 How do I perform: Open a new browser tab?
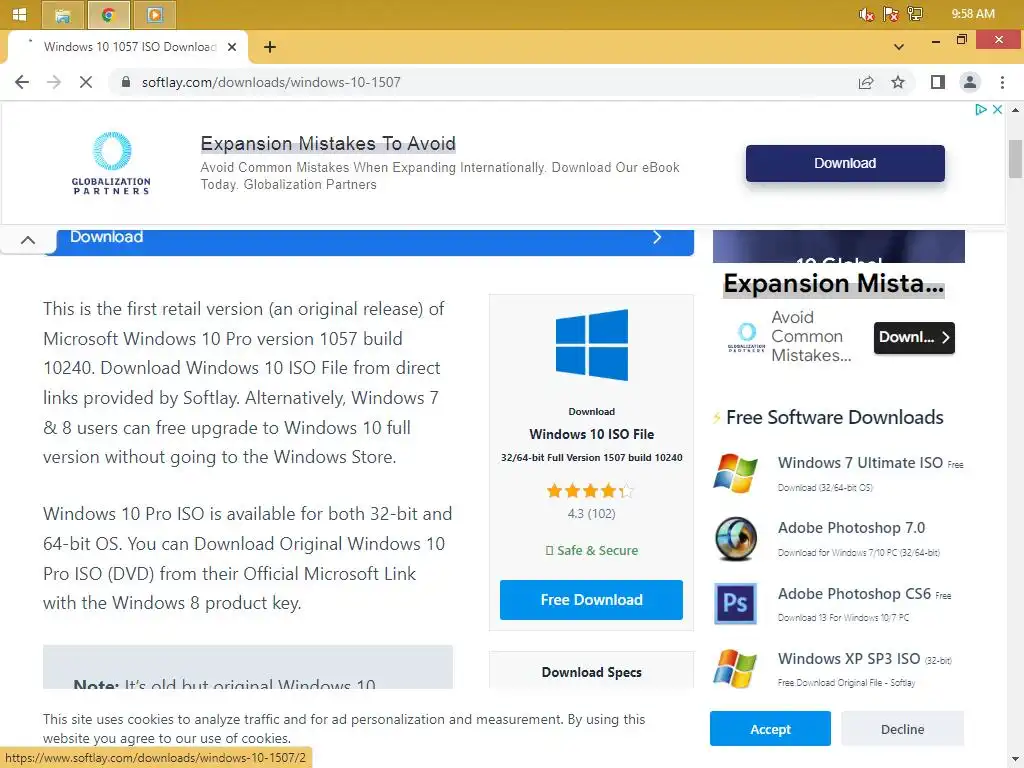[270, 47]
